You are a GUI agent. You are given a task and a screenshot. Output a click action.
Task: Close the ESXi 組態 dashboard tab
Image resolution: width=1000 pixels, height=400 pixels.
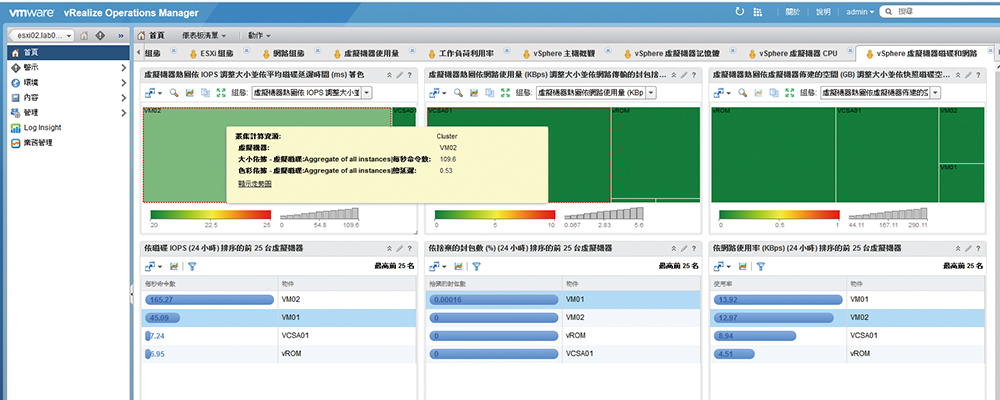tap(245, 50)
